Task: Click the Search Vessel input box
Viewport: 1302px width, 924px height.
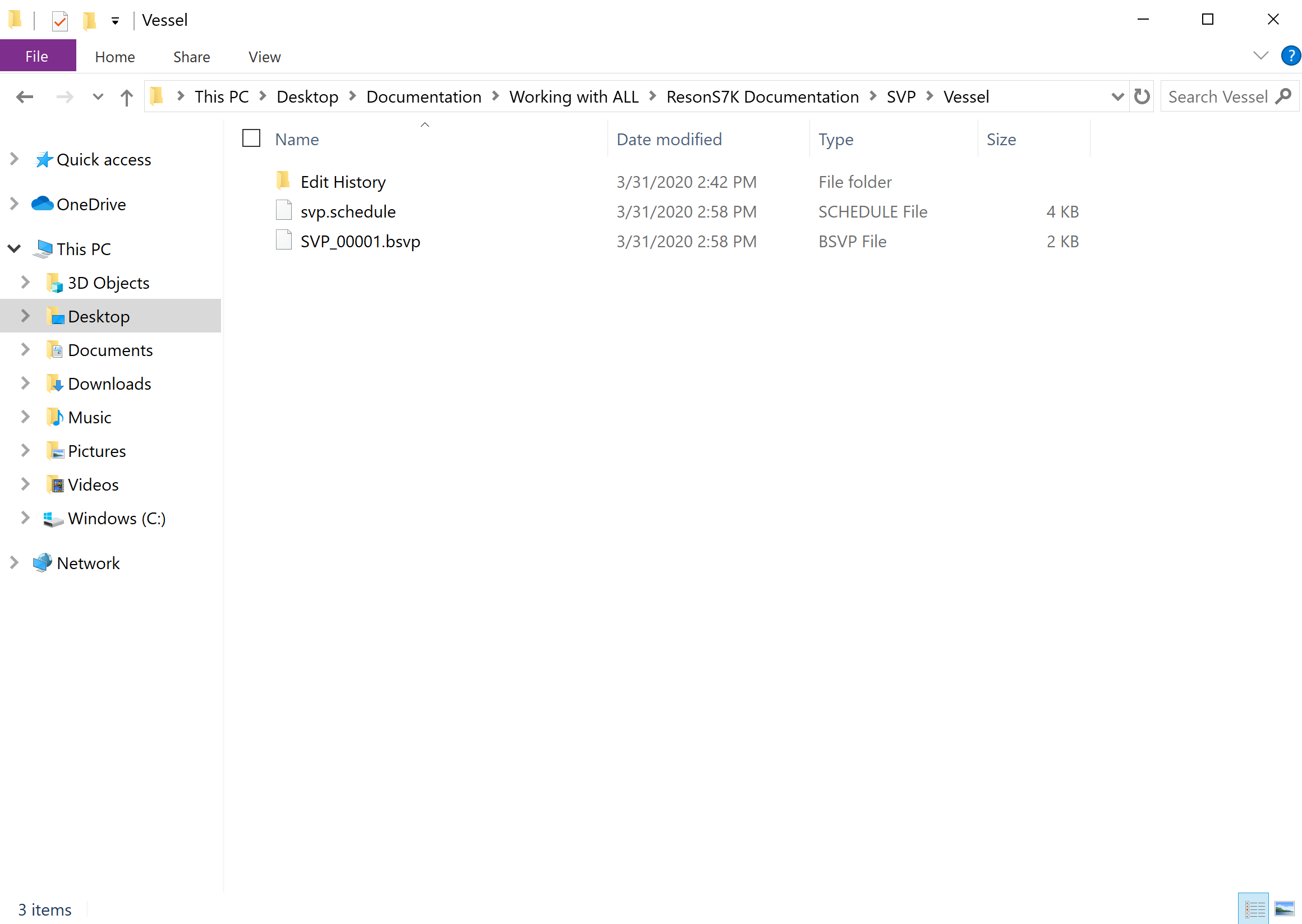Action: 1217,98
